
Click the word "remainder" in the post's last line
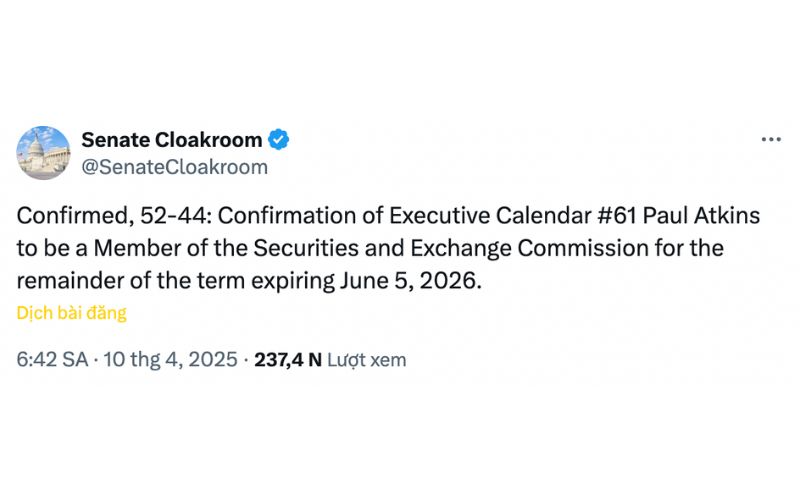coord(65,281)
